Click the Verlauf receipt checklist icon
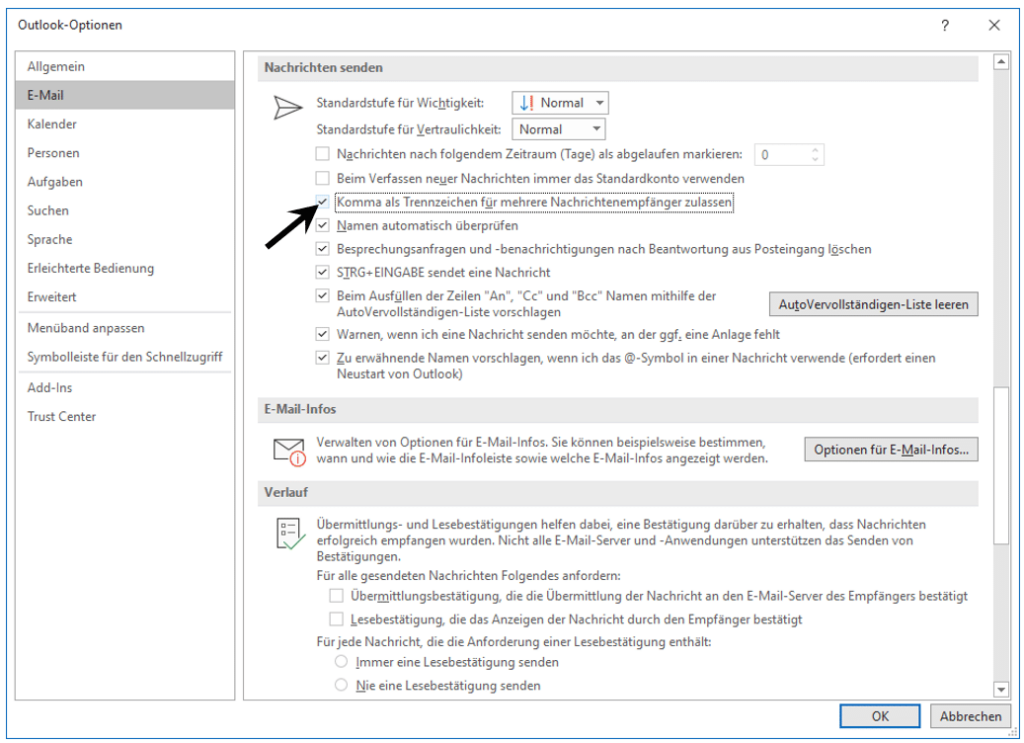This screenshot has height=743, width=1024. [x=290, y=534]
